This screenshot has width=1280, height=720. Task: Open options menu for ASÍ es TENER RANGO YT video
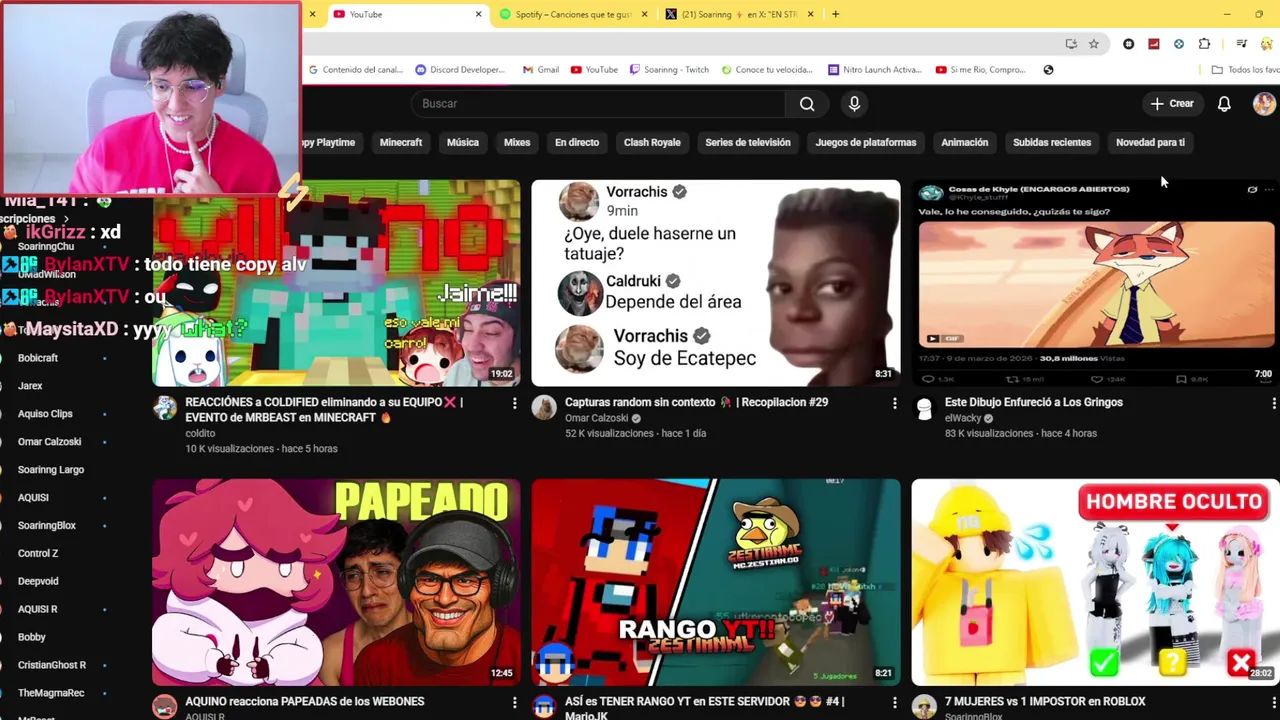pyautogui.click(x=894, y=702)
